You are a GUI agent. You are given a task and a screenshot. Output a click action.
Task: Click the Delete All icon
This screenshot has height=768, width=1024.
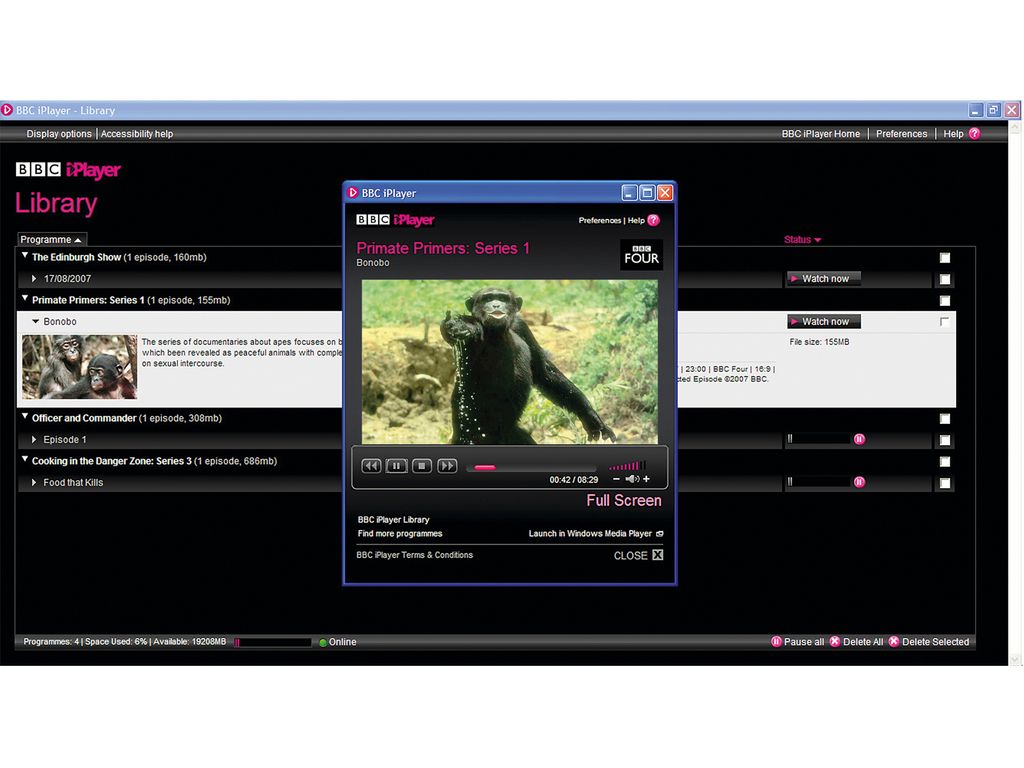point(836,641)
